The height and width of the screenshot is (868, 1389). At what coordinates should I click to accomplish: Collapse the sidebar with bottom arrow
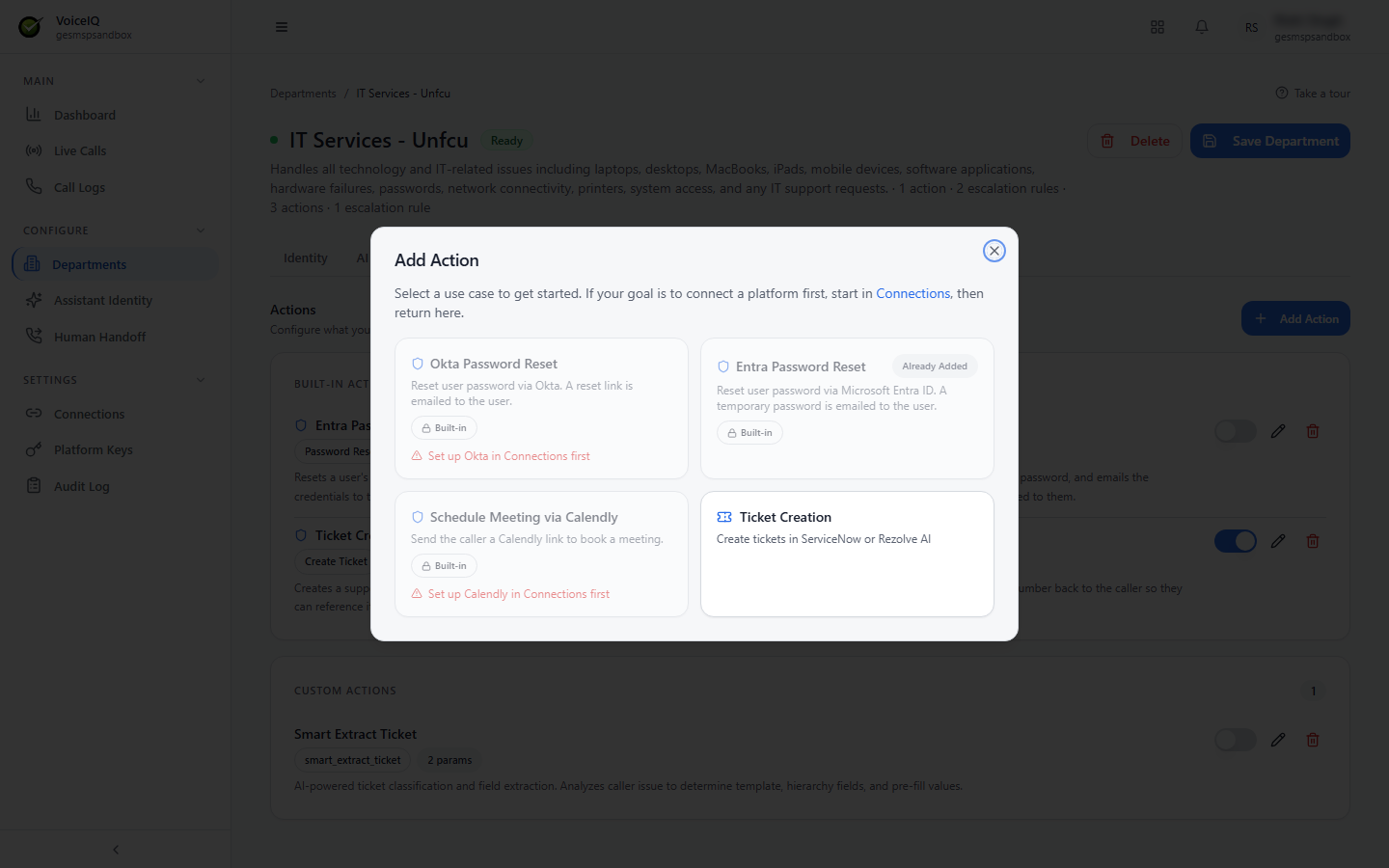[116, 850]
